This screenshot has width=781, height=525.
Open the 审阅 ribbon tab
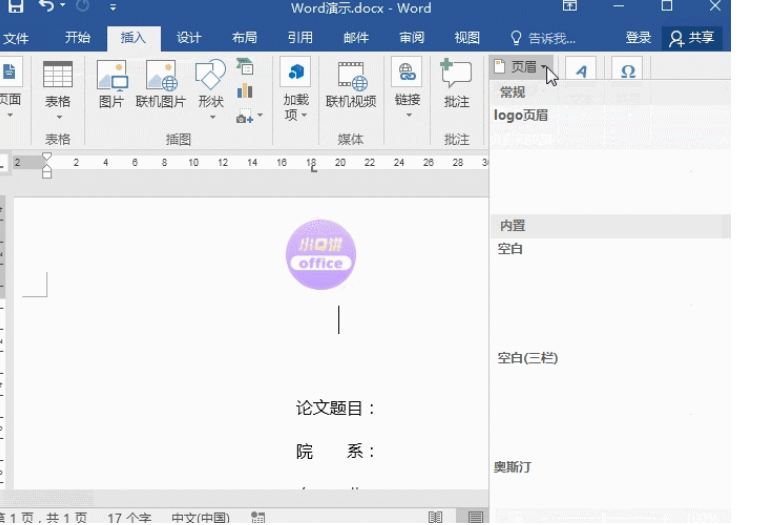coord(412,38)
